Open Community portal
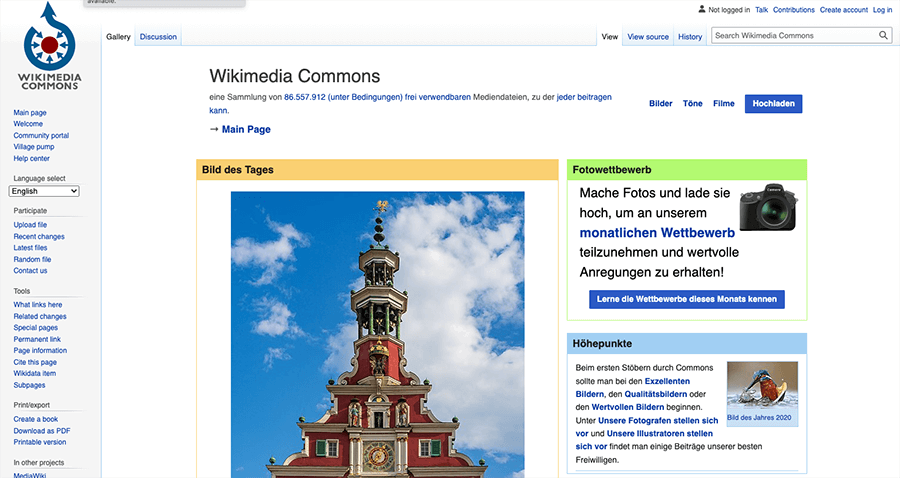This screenshot has height=478, width=900. click(41, 136)
